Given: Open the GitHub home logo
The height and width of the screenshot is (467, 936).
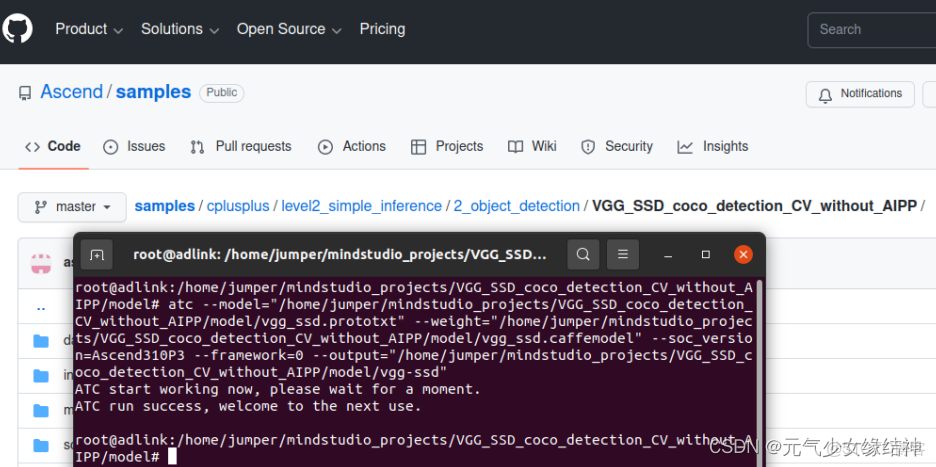Looking at the screenshot, I should [x=17, y=29].
